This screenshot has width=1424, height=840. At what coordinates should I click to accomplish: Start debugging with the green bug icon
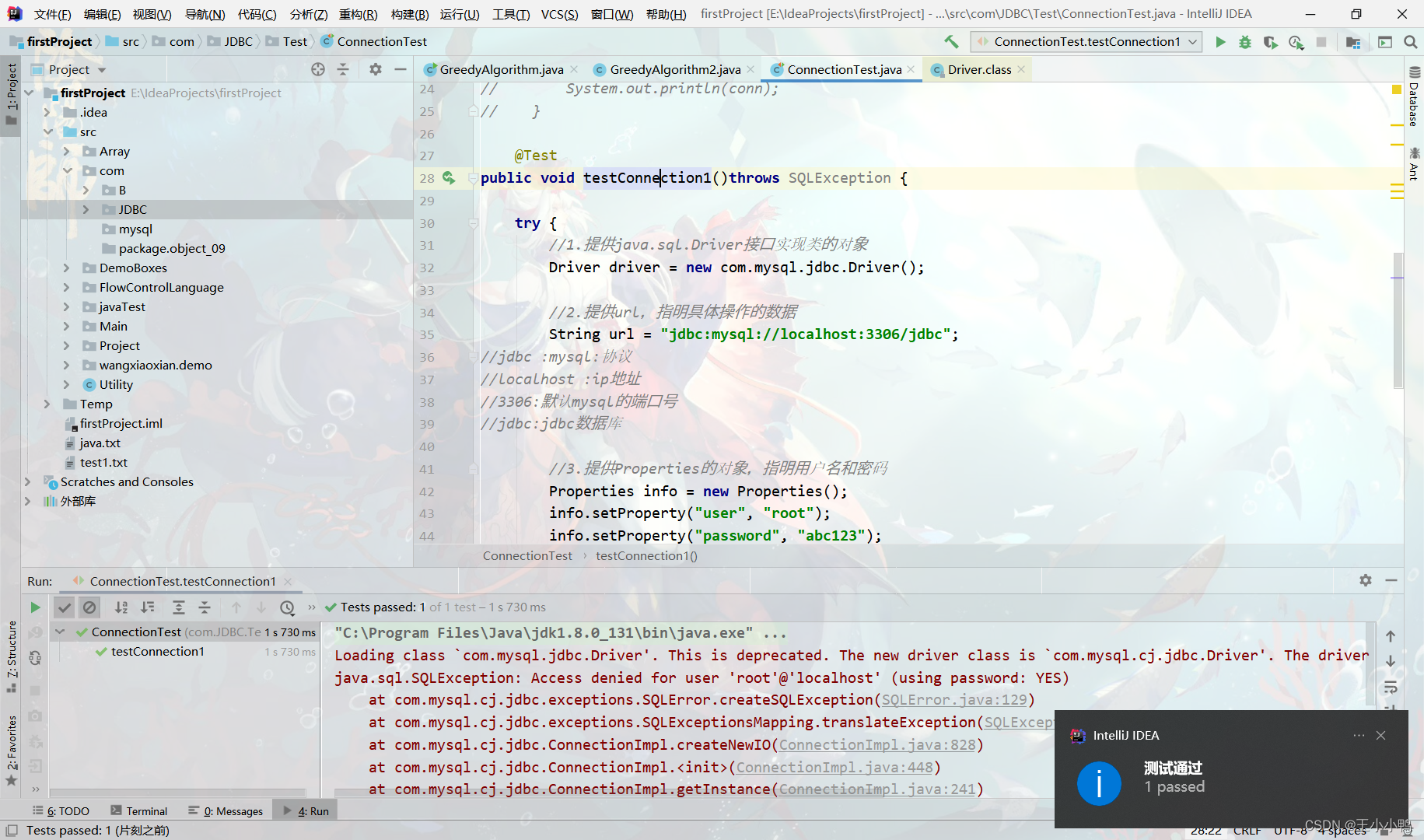[x=1245, y=42]
